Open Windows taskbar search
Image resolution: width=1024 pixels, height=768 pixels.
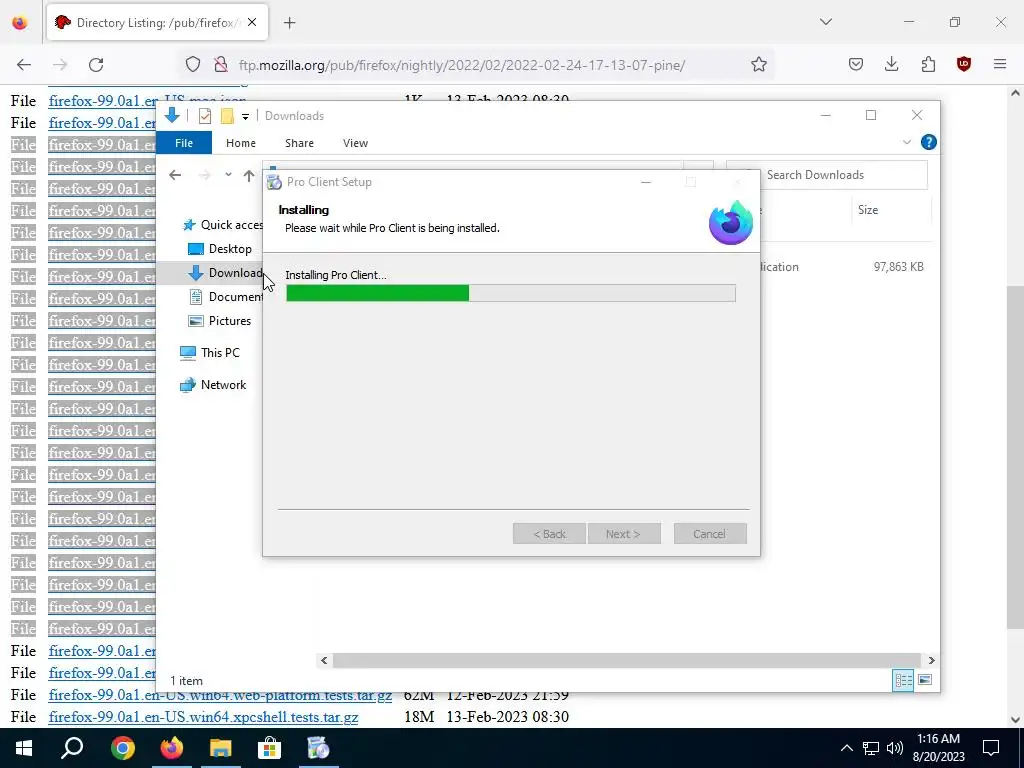pos(72,748)
